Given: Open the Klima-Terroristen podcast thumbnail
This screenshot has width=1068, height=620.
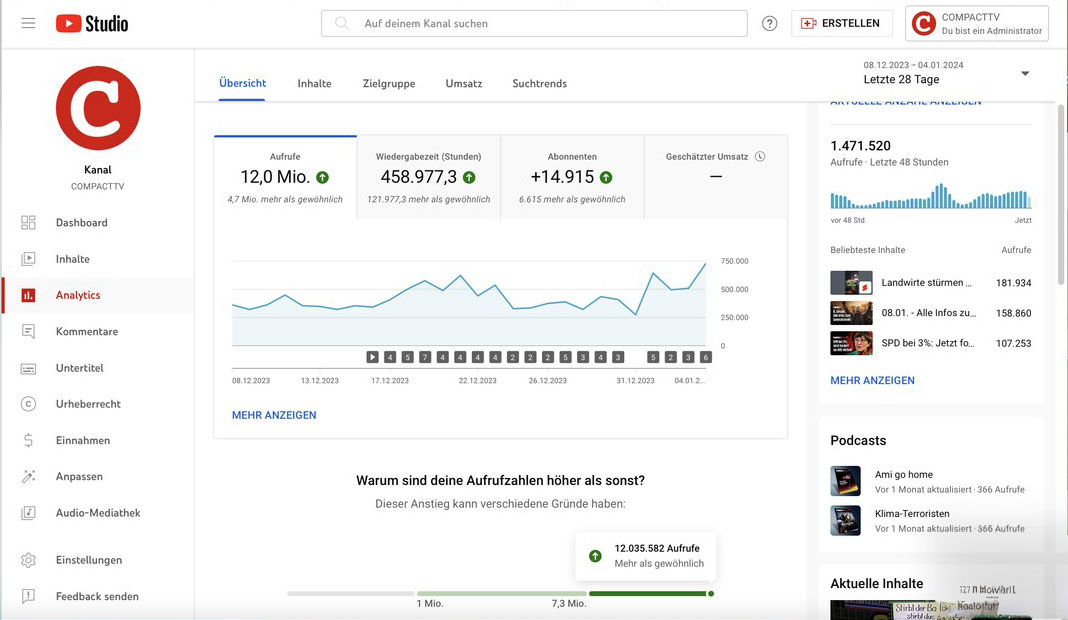Looking at the screenshot, I should coord(845,521).
